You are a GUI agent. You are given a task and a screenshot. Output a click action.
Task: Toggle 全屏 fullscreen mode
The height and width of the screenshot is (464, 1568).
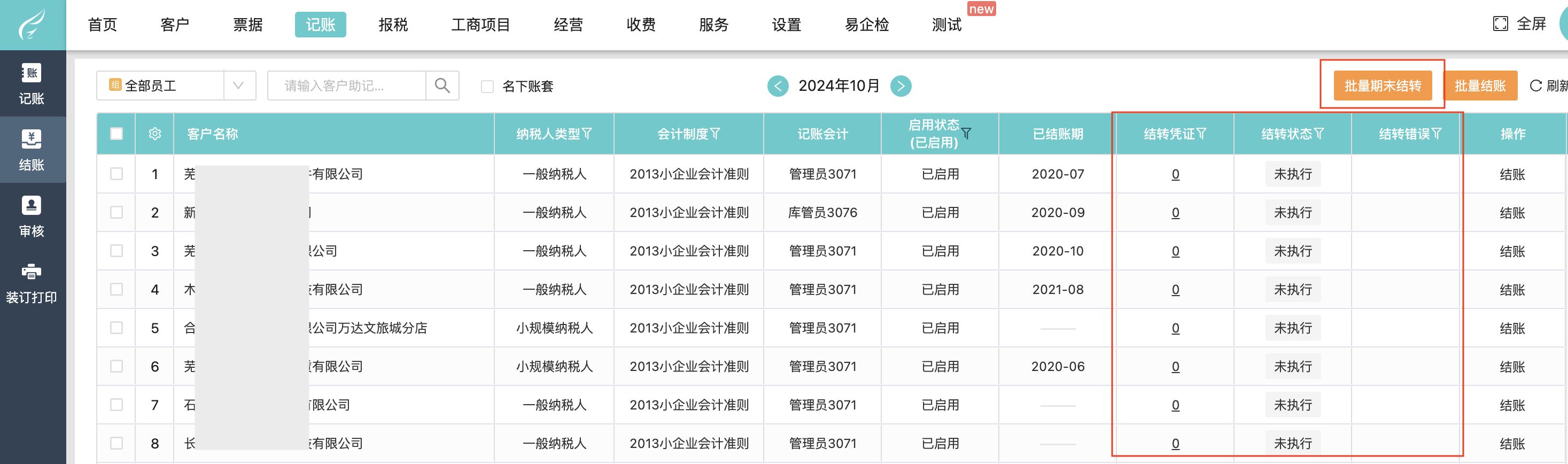point(1519,25)
